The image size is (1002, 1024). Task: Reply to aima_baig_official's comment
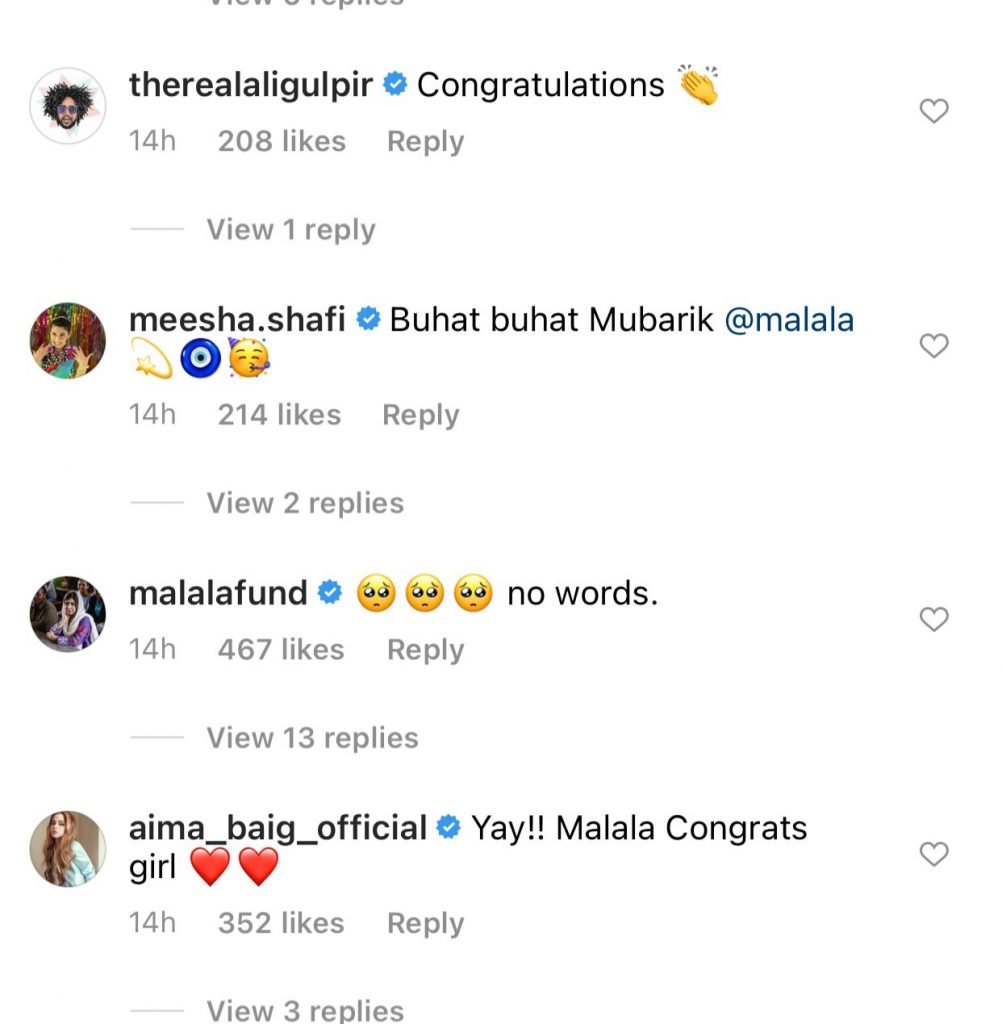425,924
